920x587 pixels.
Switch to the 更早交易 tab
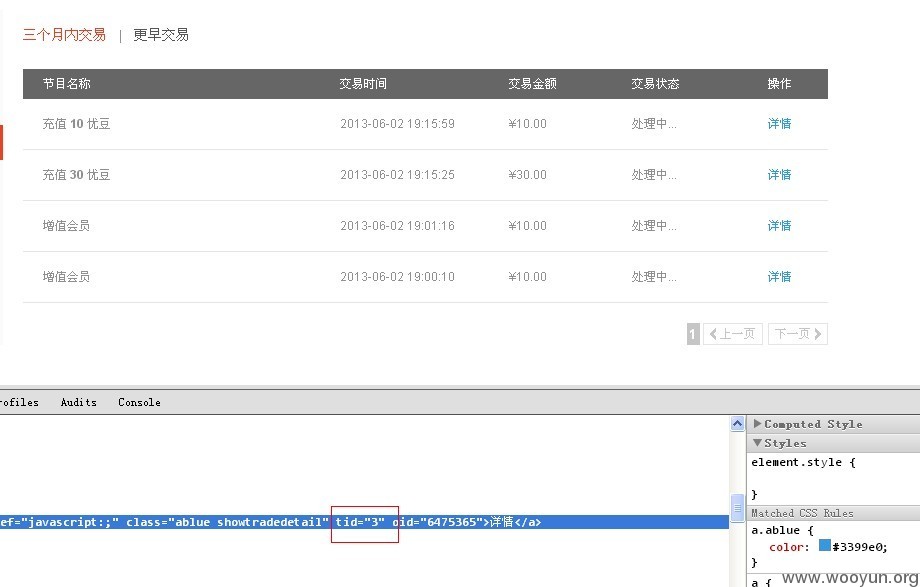click(x=161, y=35)
